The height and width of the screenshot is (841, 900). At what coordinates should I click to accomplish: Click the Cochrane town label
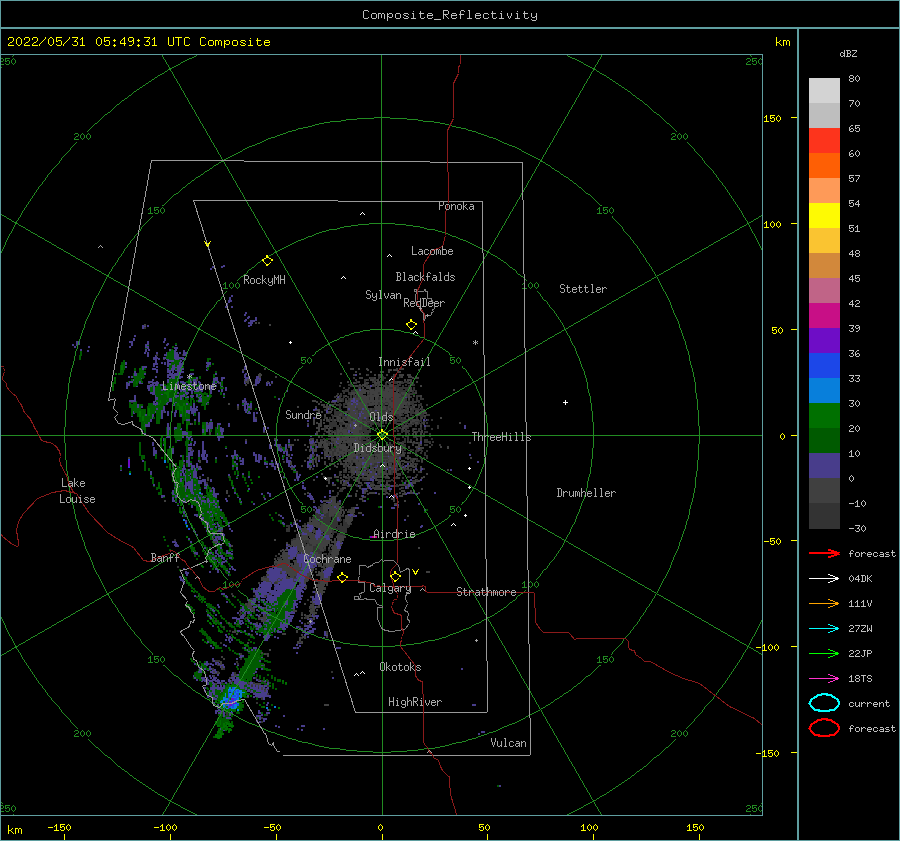[327, 559]
